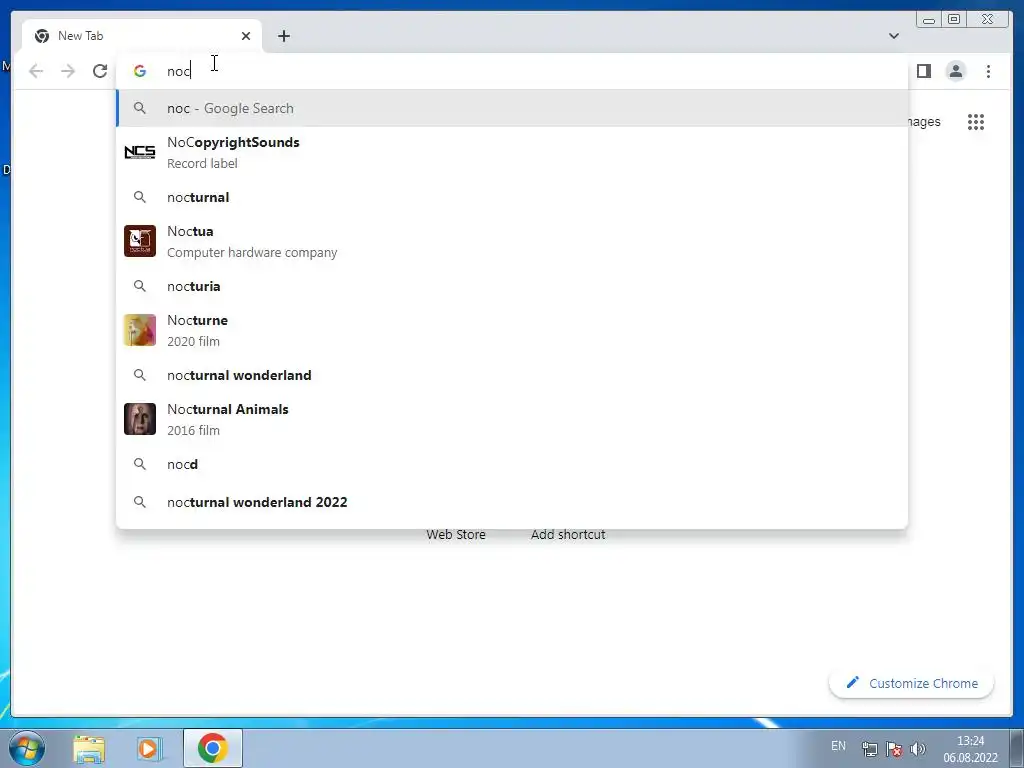Viewport: 1024px width, 768px height.
Task: Click magnifier icon beside 'nocturnal'
Action: click(140, 197)
